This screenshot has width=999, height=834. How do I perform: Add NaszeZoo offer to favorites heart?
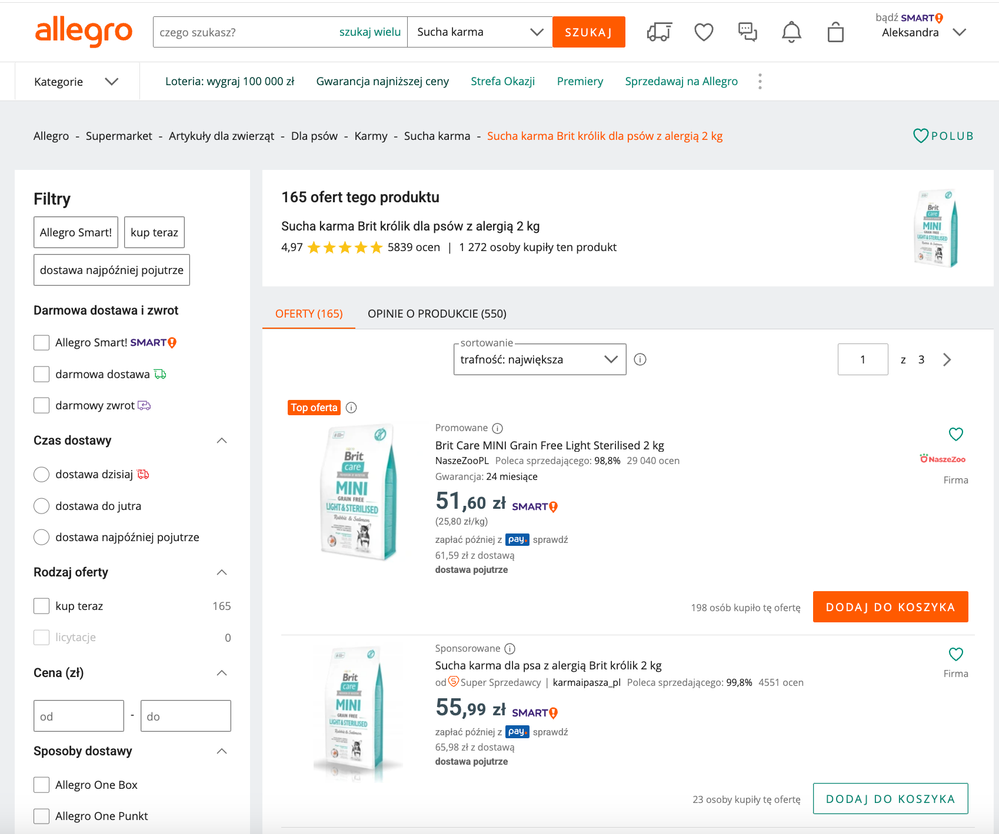coord(956,434)
